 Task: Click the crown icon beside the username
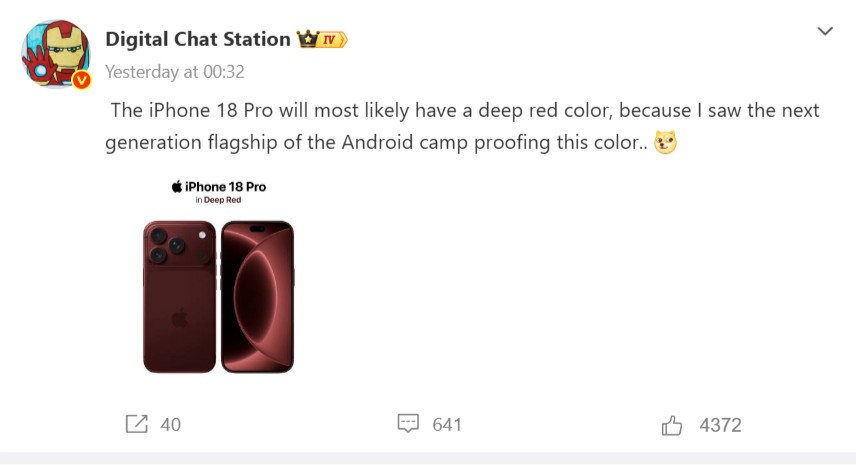pyautogui.click(x=307, y=39)
